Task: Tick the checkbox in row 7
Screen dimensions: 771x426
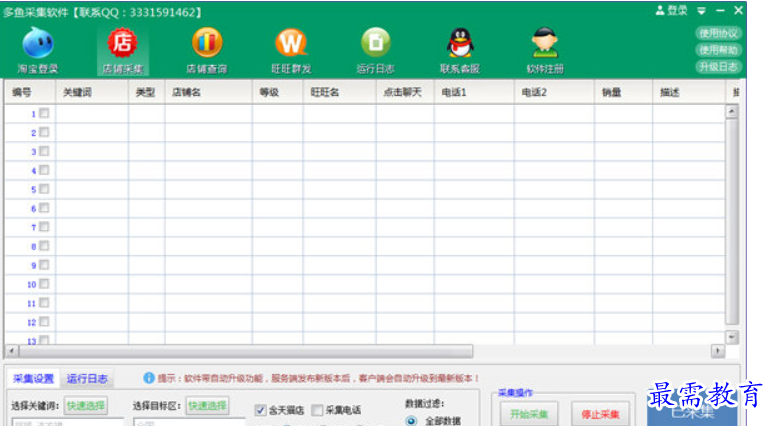Action: click(44, 227)
